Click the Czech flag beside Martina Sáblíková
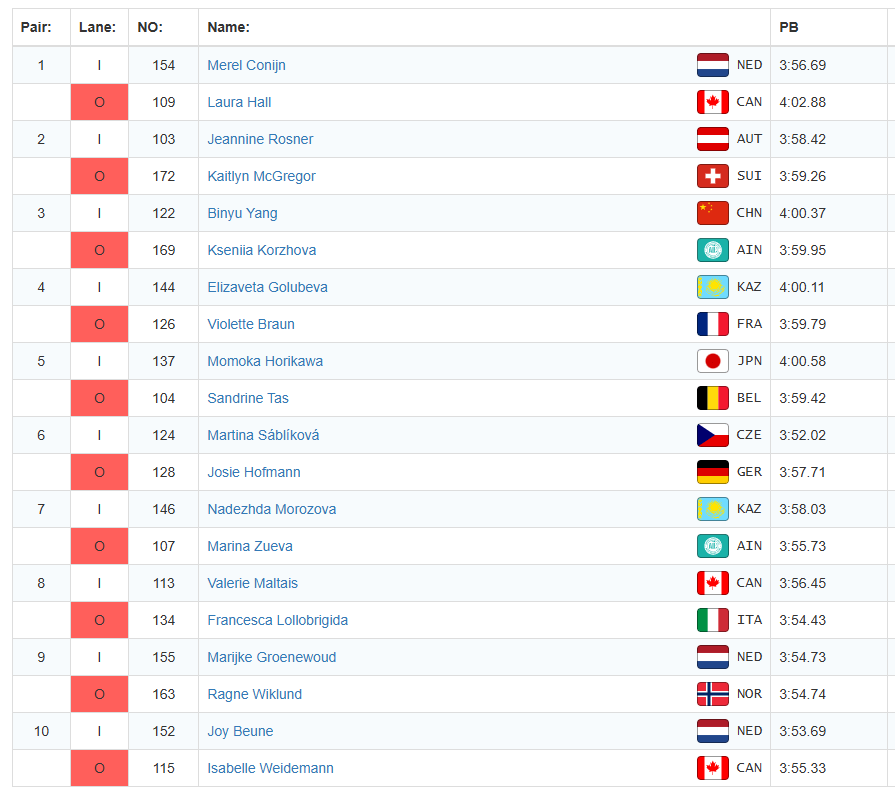This screenshot has width=895, height=797. point(712,435)
